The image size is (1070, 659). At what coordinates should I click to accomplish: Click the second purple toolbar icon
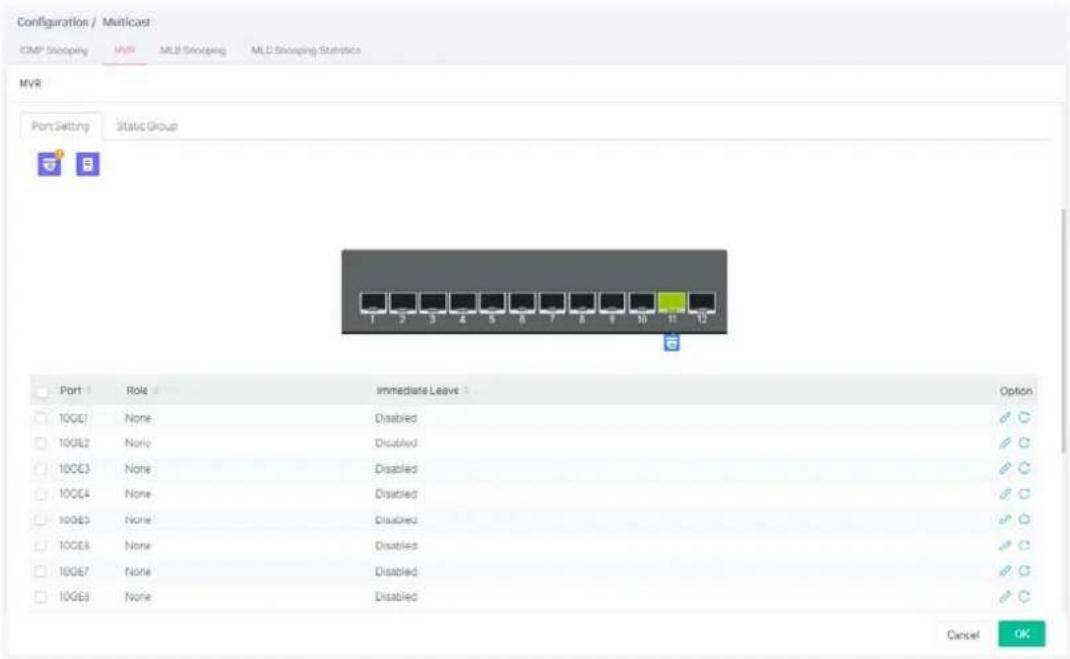(87, 164)
